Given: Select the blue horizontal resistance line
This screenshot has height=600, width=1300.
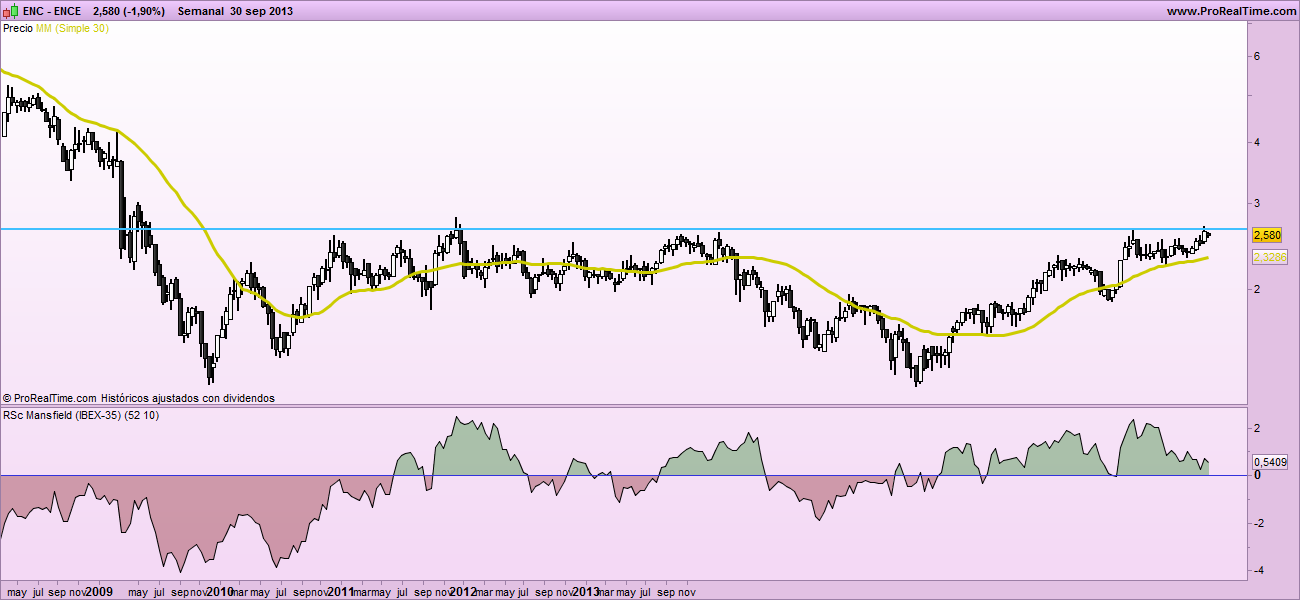Looking at the screenshot, I should (623, 229).
